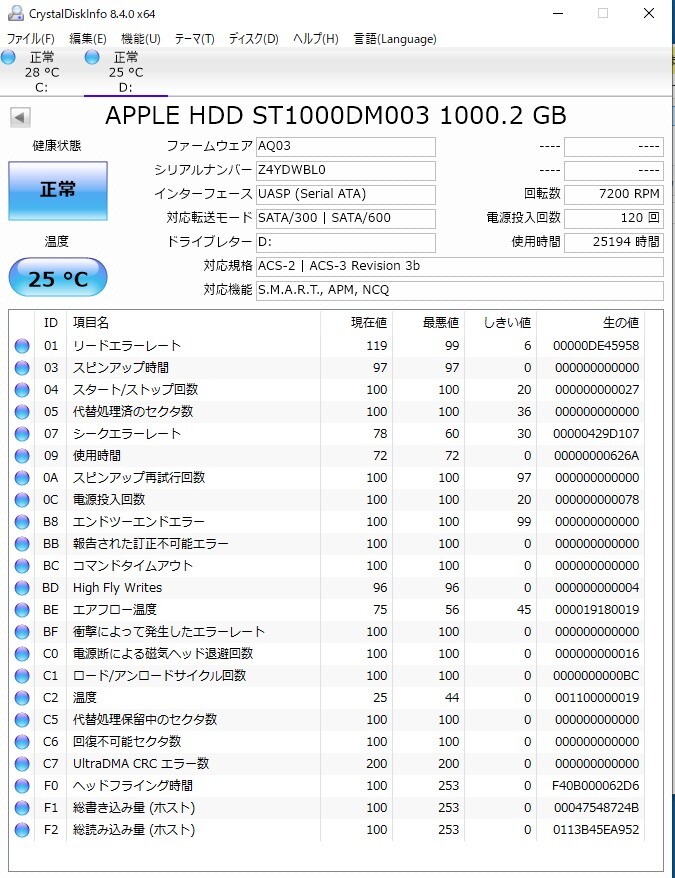Viewport: 675px width, 878px height.
Task: Click the しきい値 column header
Action: coord(501,323)
